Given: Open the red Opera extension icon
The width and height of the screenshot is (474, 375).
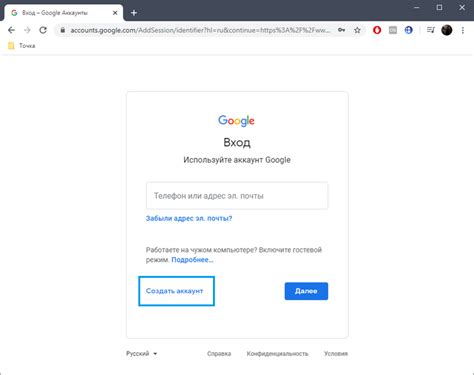Looking at the screenshot, I should point(377,30).
